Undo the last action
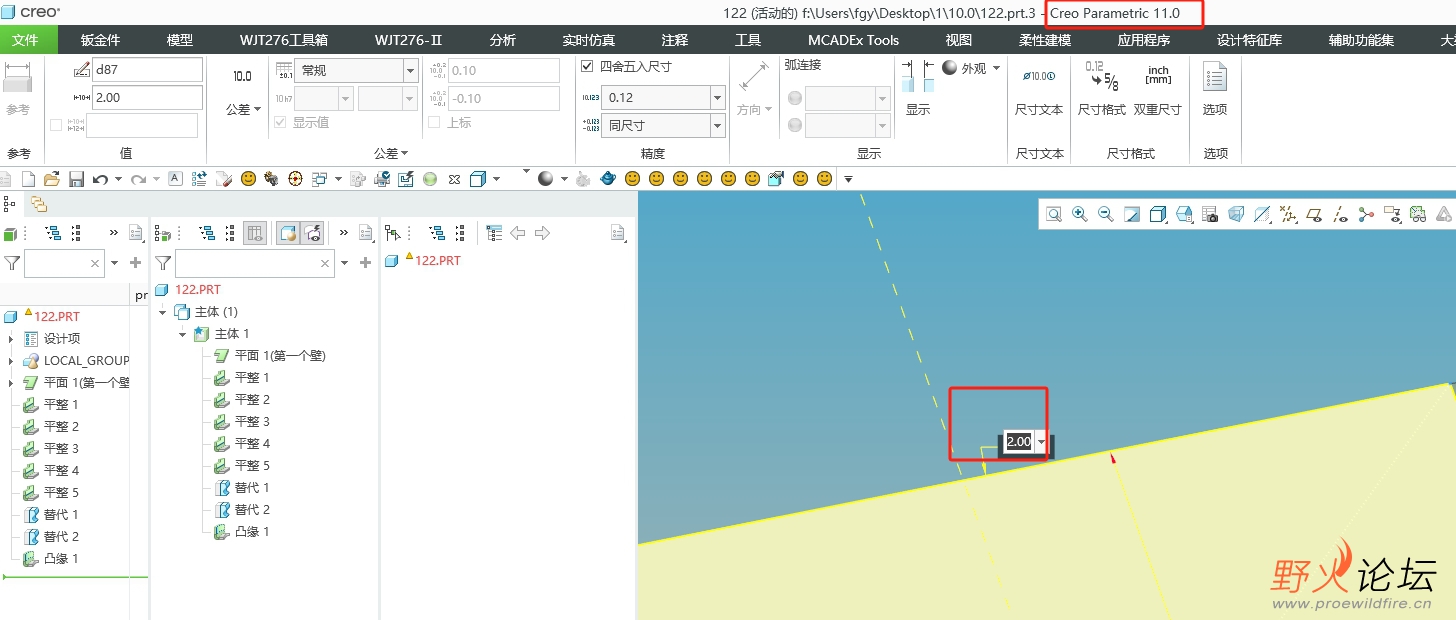 click(100, 179)
